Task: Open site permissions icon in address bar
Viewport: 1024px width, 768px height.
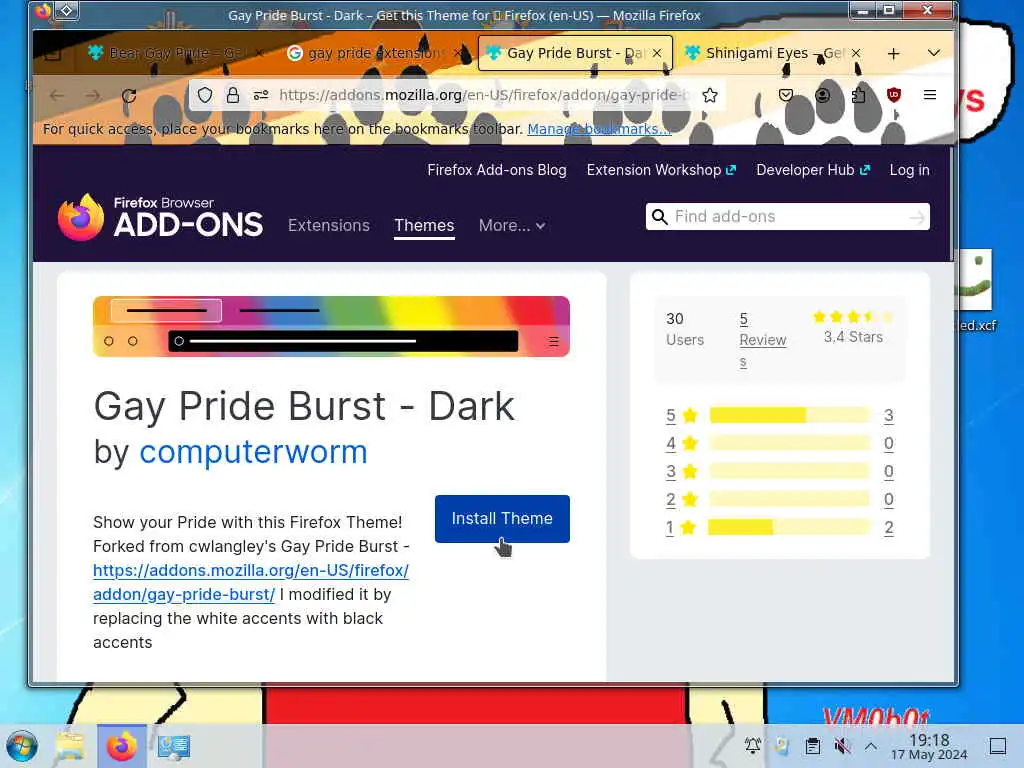Action: tap(261, 95)
